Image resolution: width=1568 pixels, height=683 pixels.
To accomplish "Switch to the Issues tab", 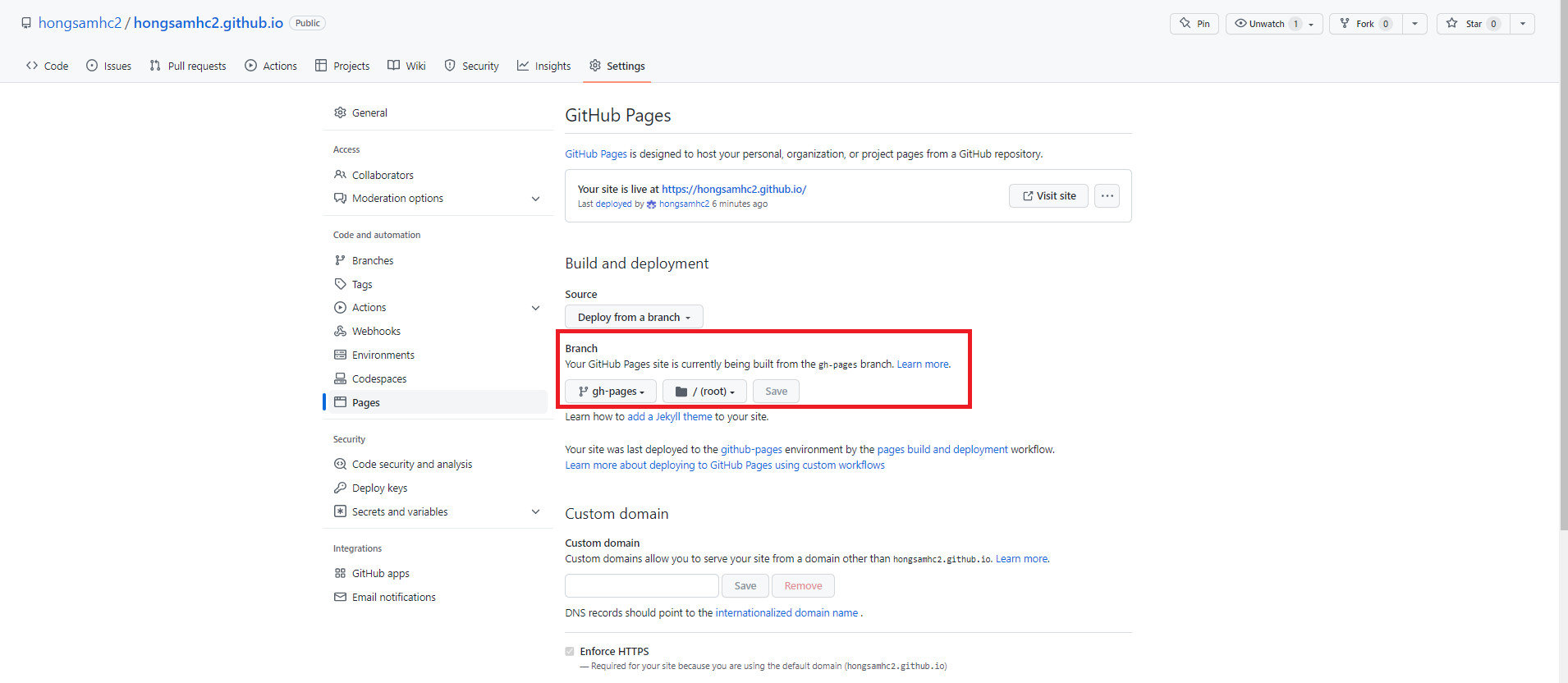I will pyautogui.click(x=108, y=66).
